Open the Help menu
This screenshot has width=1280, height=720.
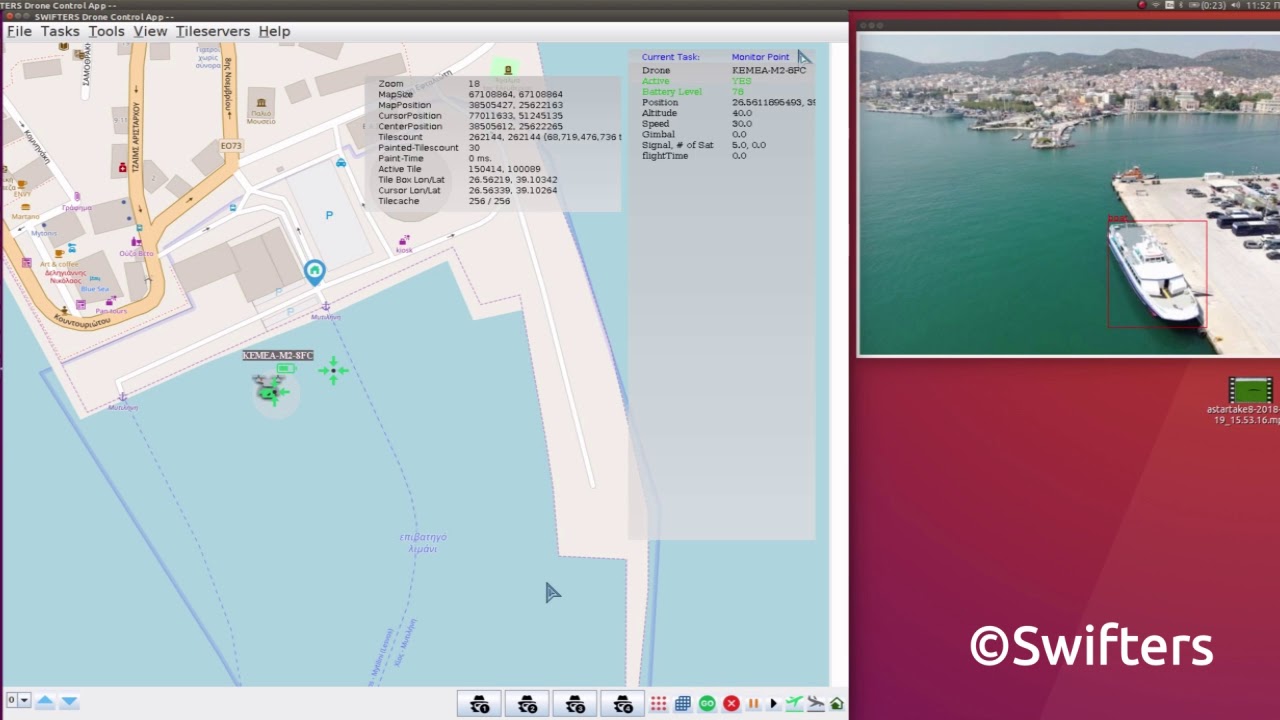coord(274,31)
